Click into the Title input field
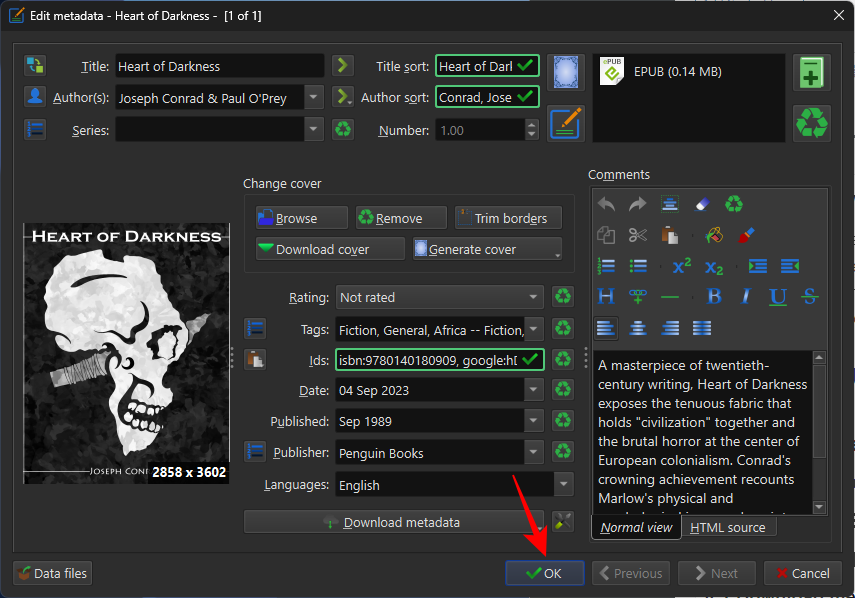 pos(220,66)
